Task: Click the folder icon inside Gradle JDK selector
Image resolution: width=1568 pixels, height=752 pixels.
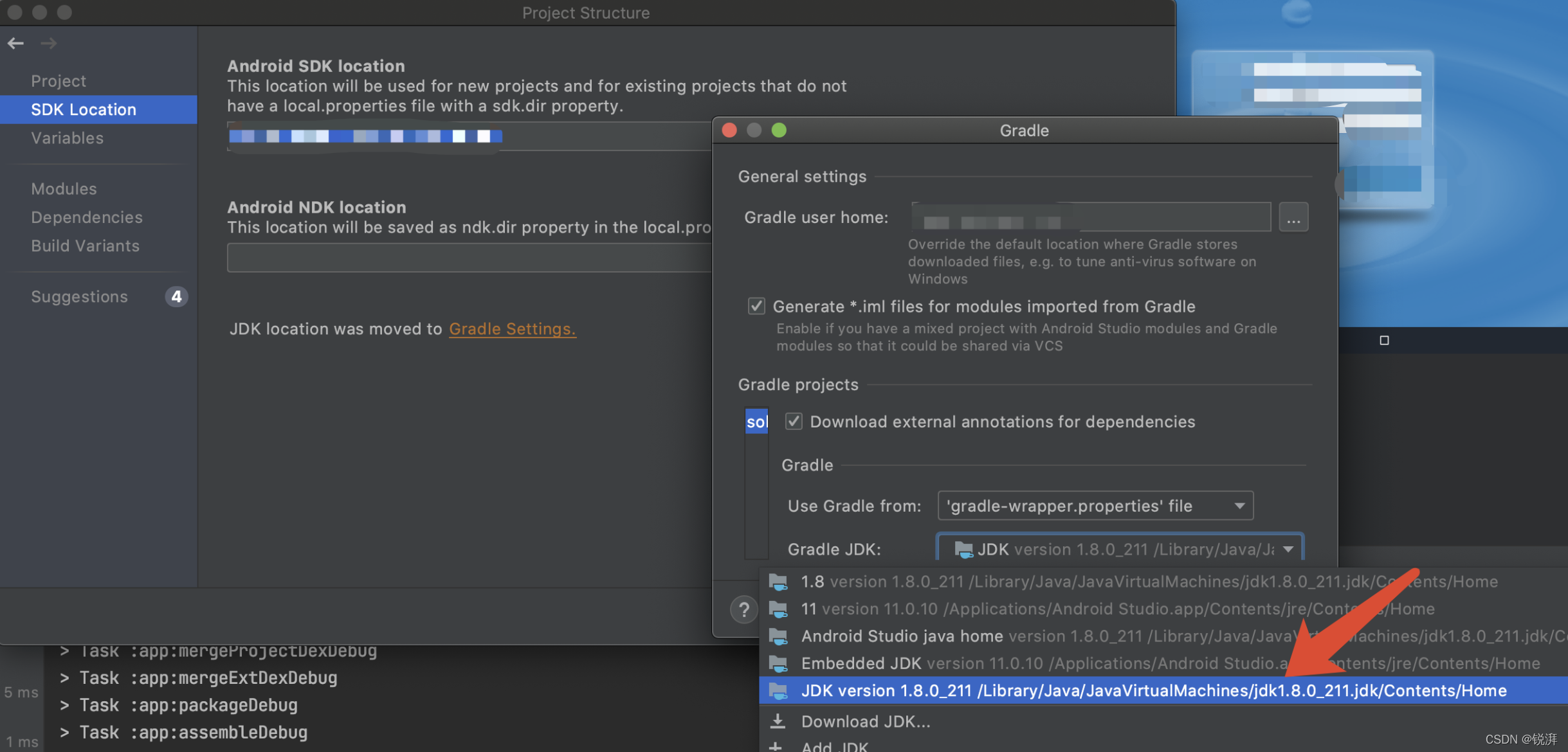Action: click(x=962, y=549)
